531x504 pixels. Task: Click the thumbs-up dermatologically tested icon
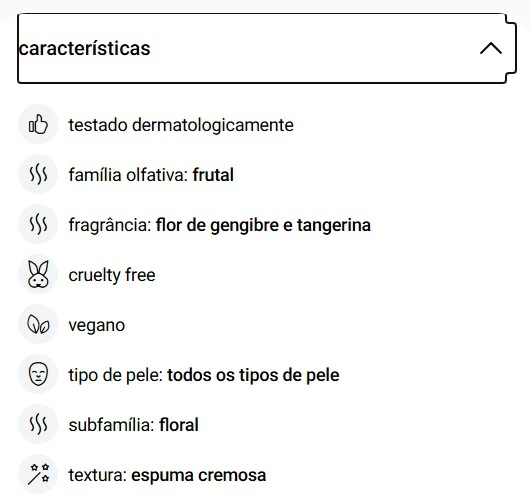(x=38, y=124)
